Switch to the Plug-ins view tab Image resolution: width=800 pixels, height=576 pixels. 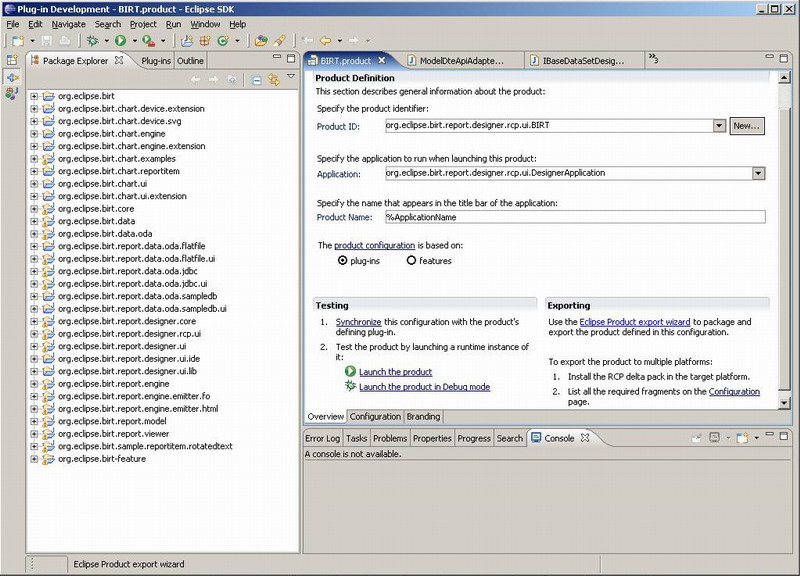[156, 61]
